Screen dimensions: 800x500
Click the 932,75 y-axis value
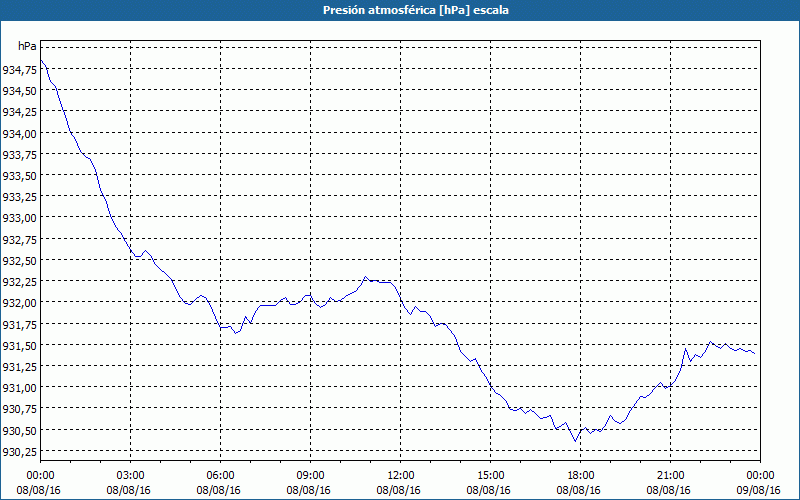coord(20,240)
